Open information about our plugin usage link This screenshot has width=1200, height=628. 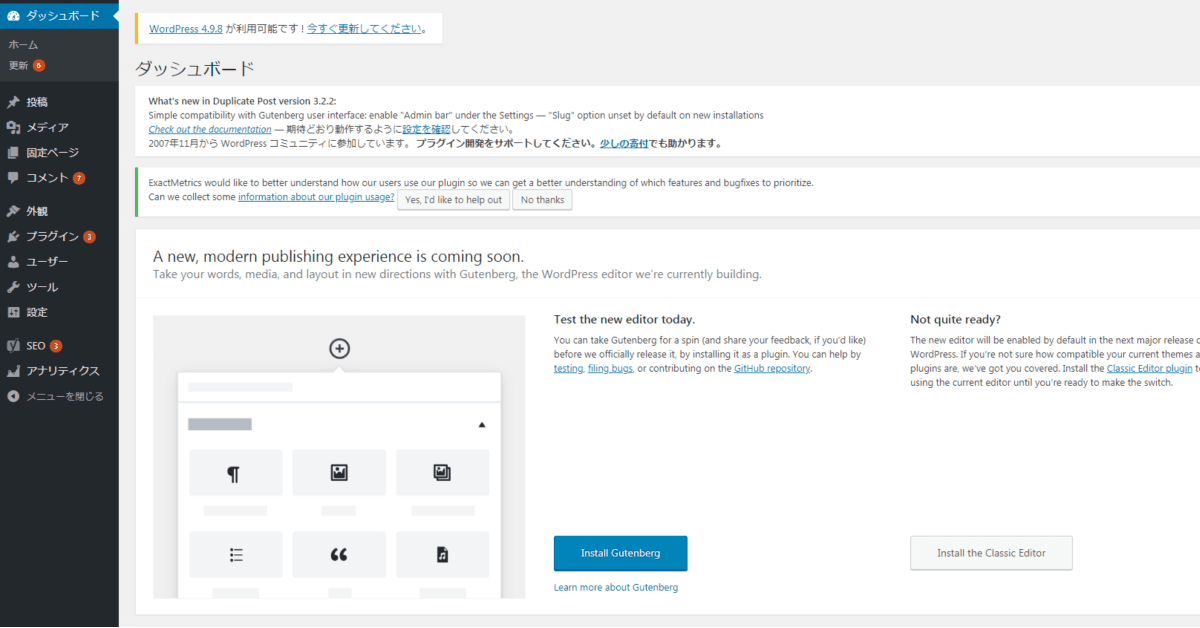[x=316, y=197]
